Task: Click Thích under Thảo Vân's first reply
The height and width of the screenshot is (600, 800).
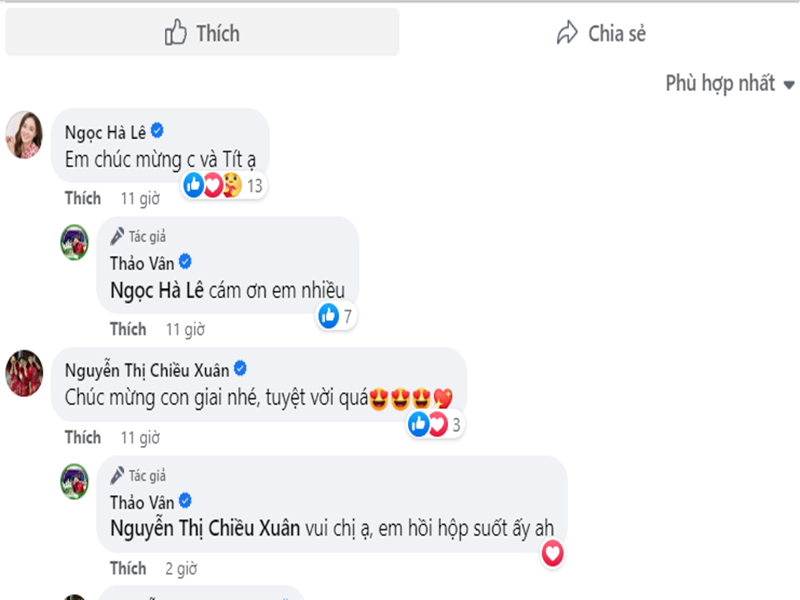Action: pyautogui.click(x=125, y=328)
